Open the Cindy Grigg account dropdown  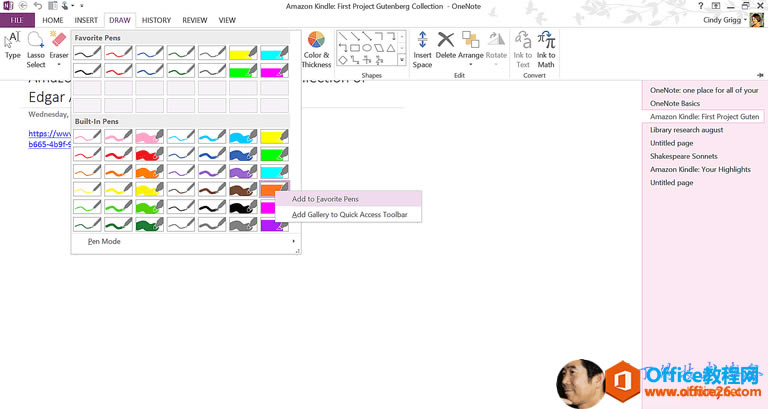pyautogui.click(x=745, y=20)
